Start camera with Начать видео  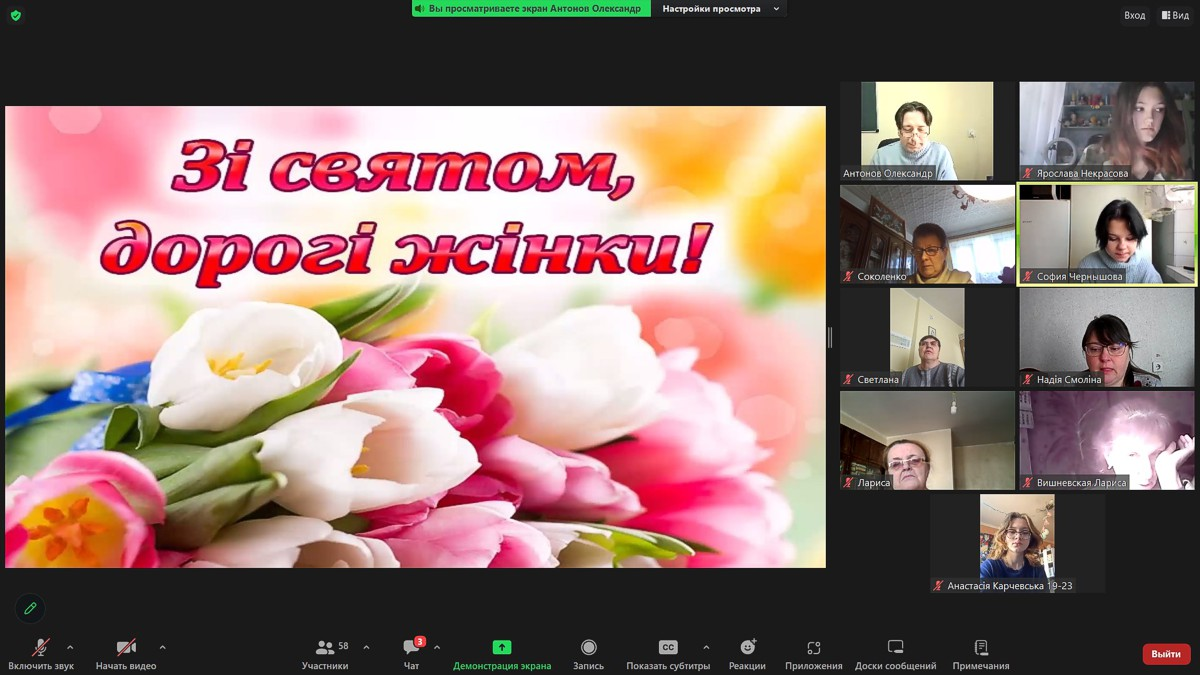(x=126, y=655)
